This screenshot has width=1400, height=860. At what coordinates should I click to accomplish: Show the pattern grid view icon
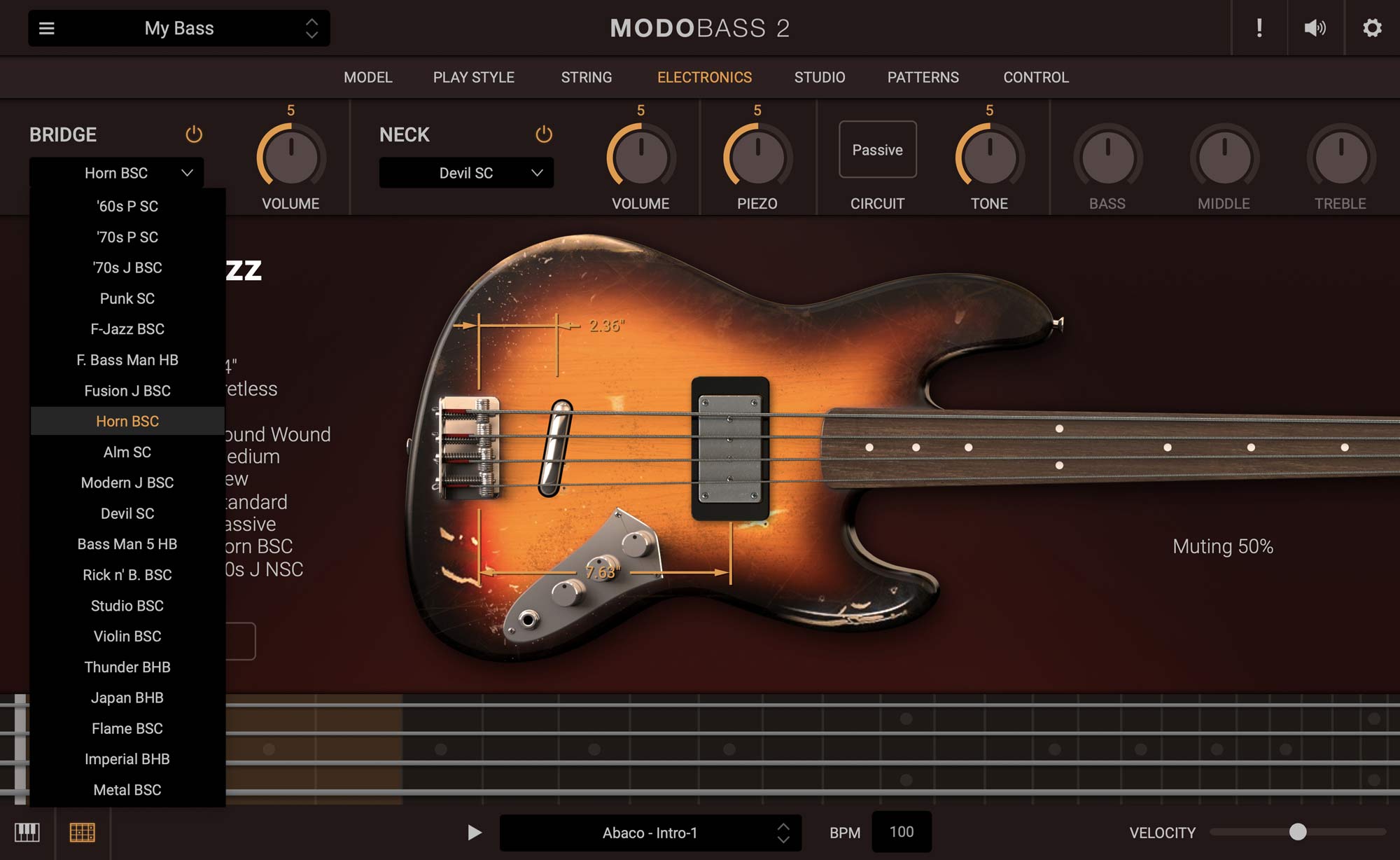coord(83,832)
